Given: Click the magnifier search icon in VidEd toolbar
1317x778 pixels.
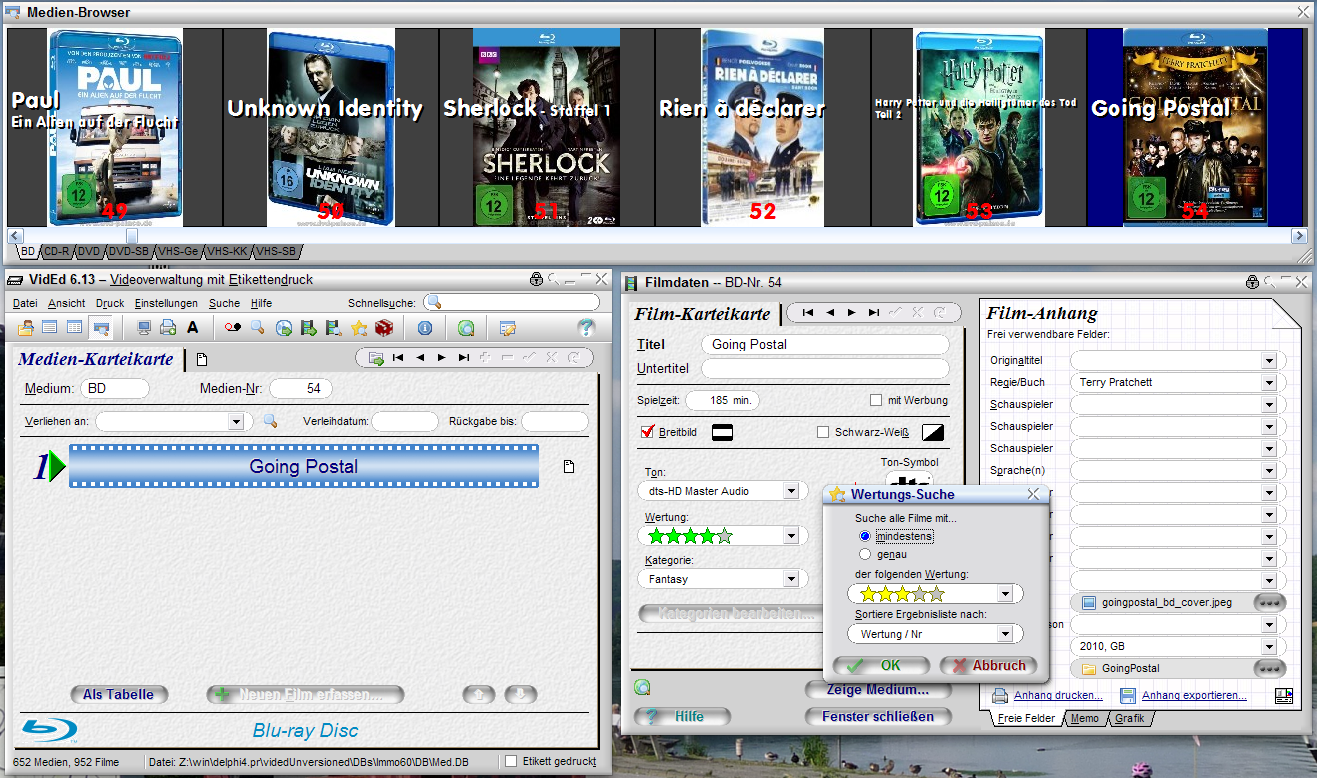Looking at the screenshot, I should tap(258, 327).
